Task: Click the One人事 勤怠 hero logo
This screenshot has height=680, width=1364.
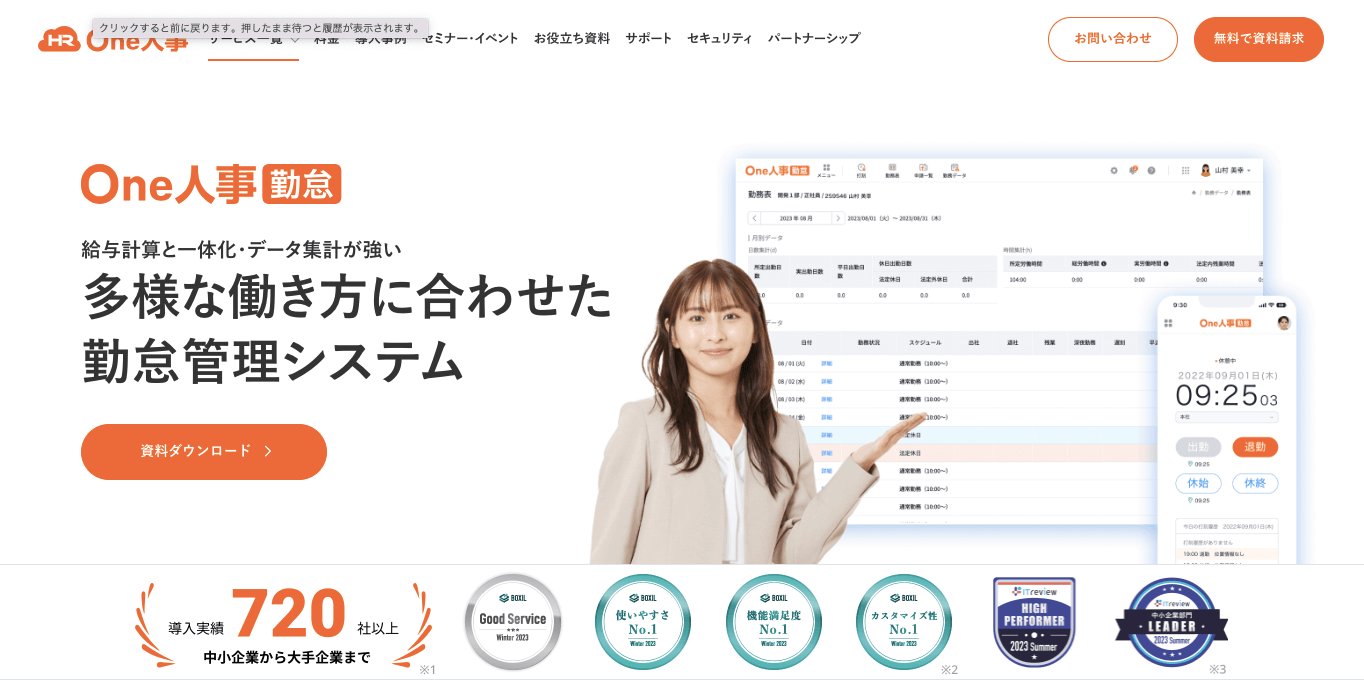Action: pos(211,184)
